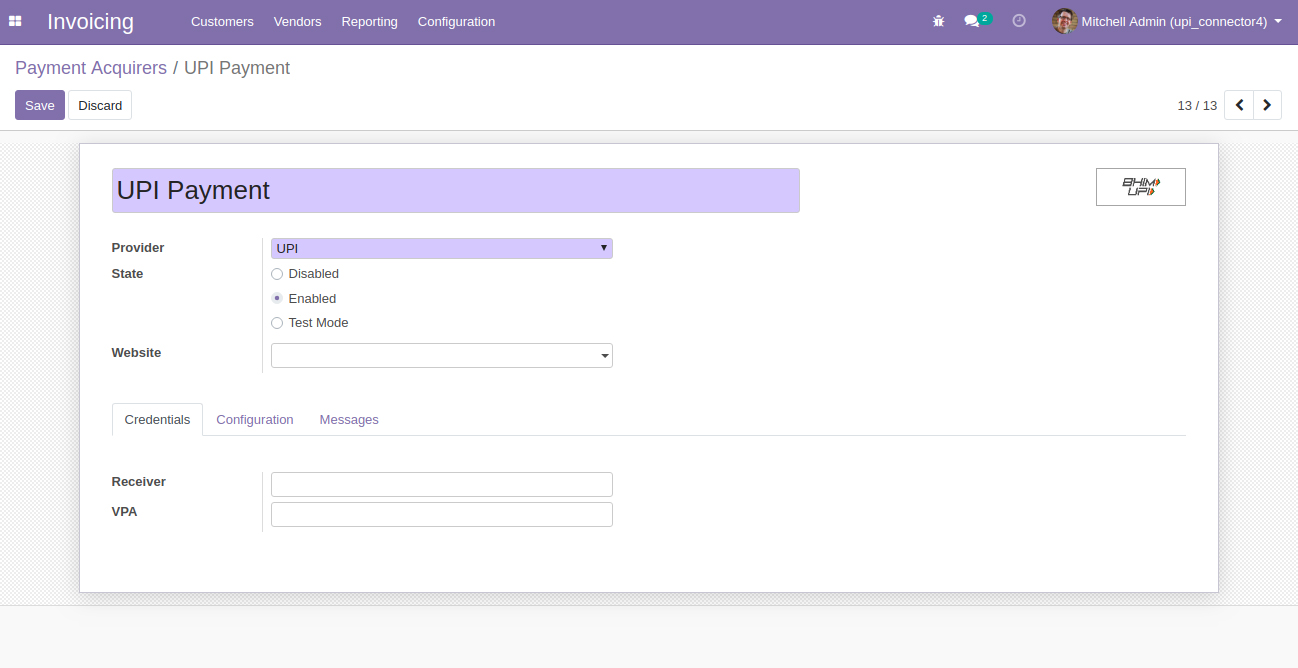Screen dimensions: 1298x668
Task: Select the Disabled state radio button
Action: point(277,274)
